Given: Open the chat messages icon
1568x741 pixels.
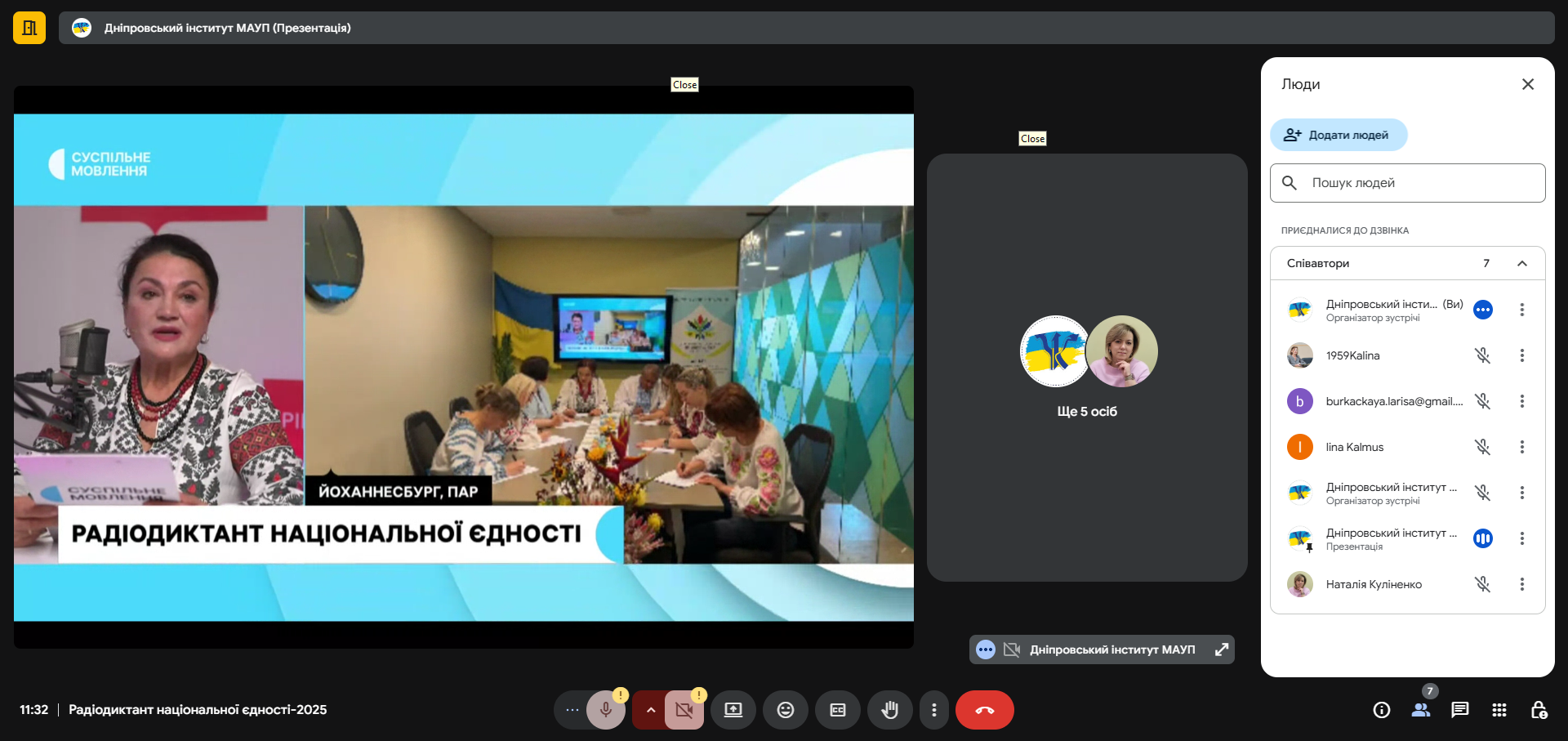Looking at the screenshot, I should (x=1459, y=710).
